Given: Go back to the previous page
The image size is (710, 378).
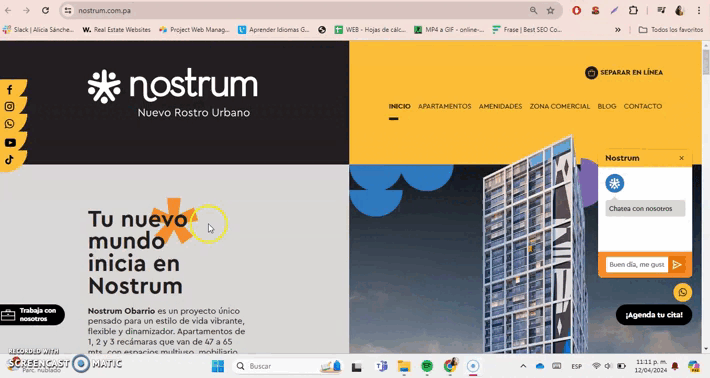Looking at the screenshot, I should click(9, 10).
